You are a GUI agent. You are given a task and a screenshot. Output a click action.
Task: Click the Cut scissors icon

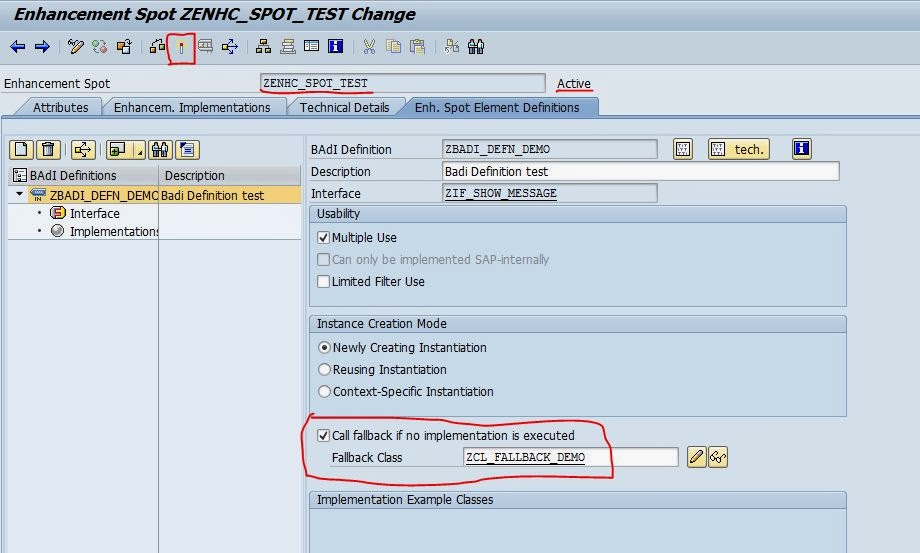click(x=369, y=47)
